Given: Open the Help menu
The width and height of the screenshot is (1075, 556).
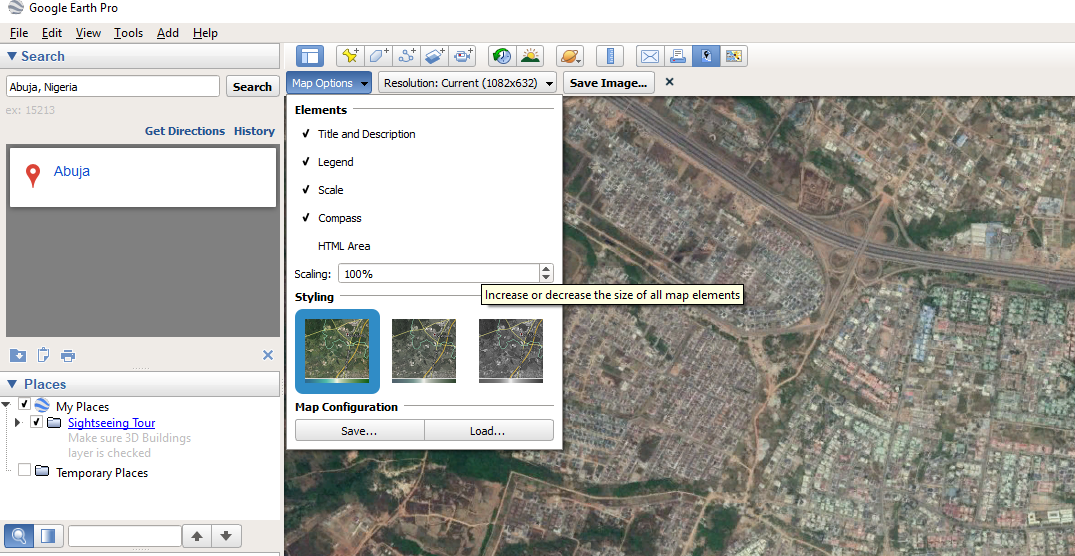Looking at the screenshot, I should (205, 33).
